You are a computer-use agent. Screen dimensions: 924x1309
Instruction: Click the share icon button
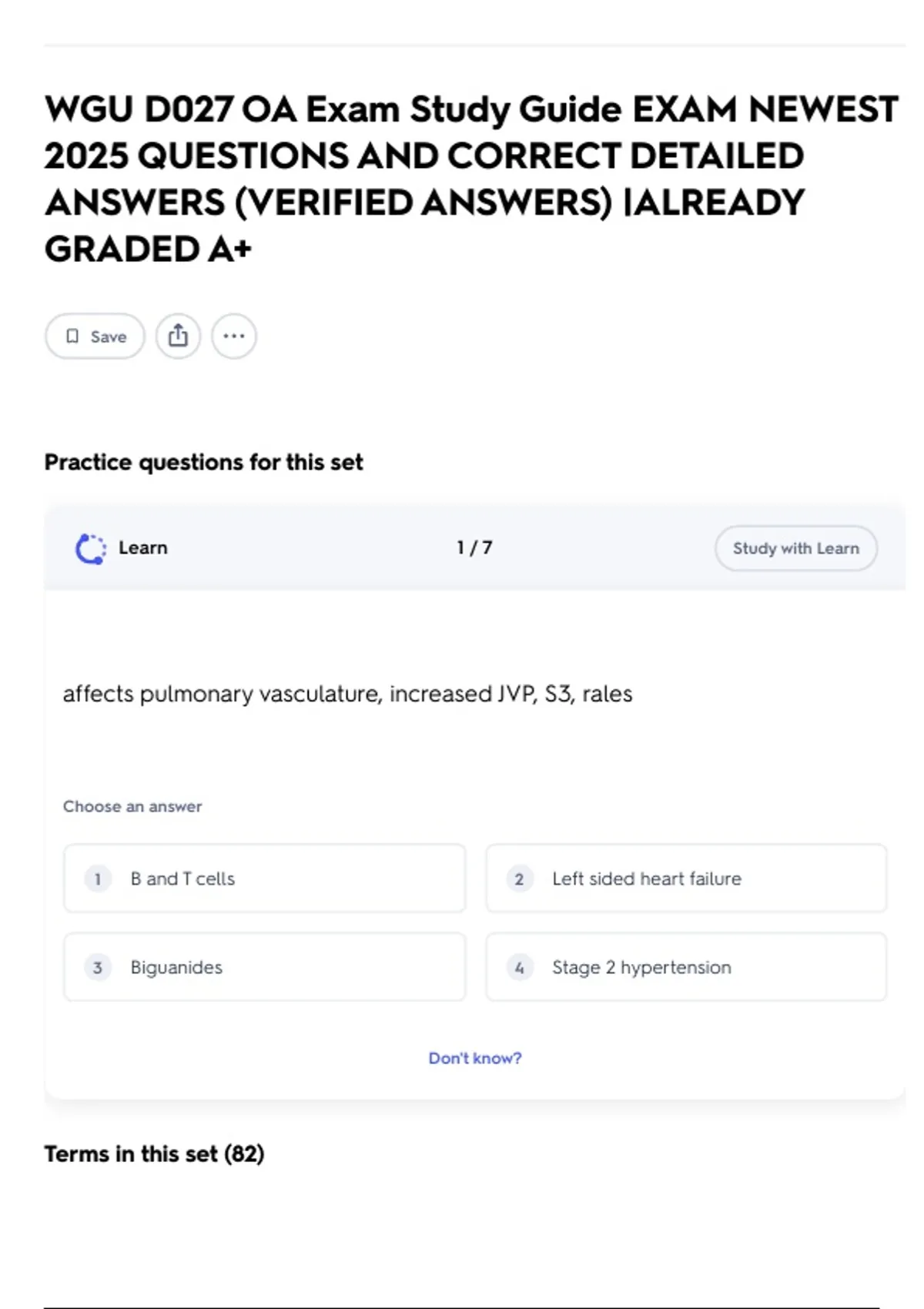point(178,336)
